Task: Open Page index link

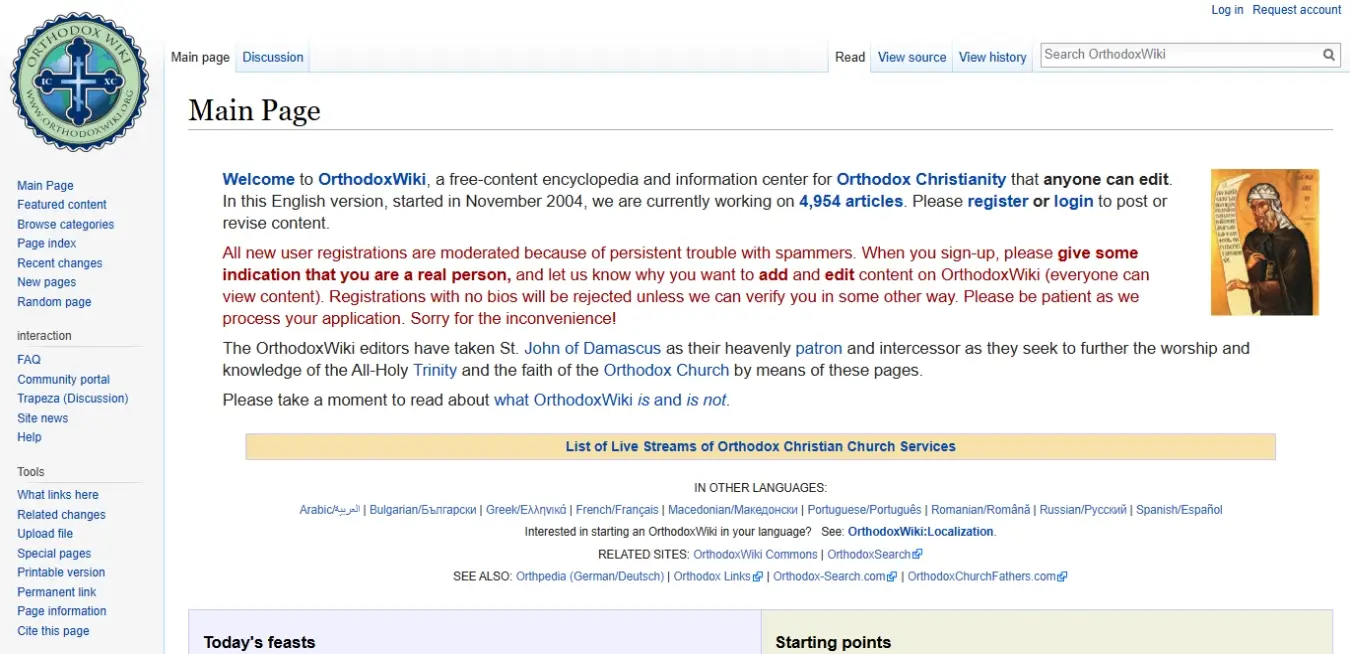Action: point(47,244)
